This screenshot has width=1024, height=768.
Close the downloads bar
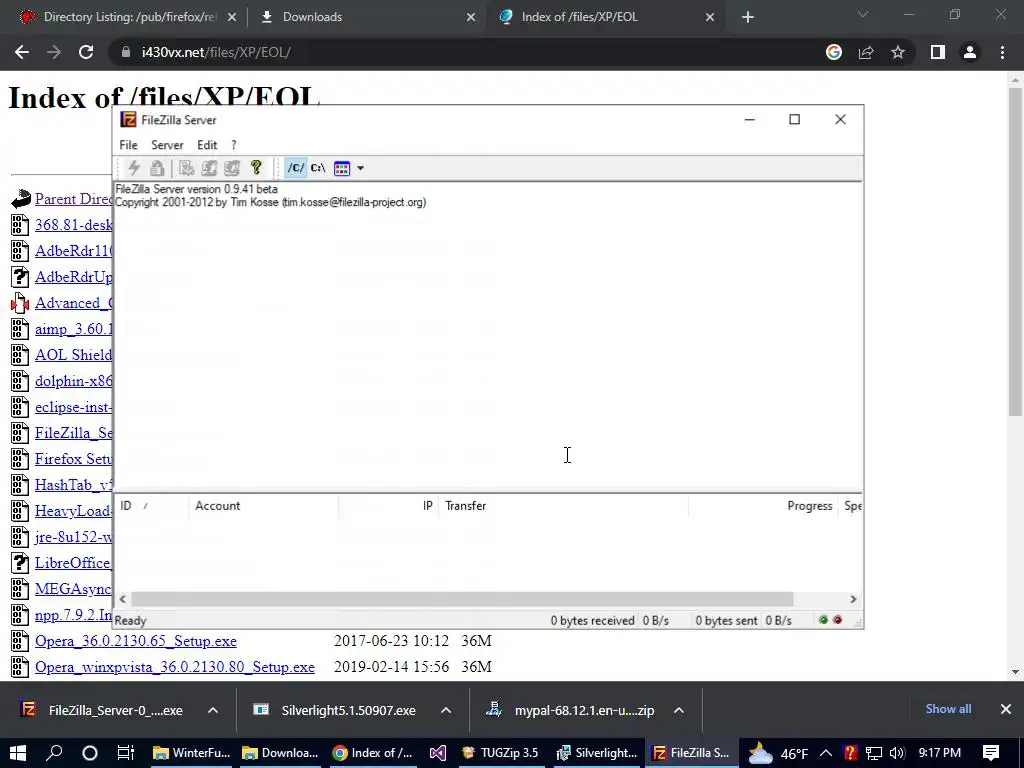point(1006,709)
